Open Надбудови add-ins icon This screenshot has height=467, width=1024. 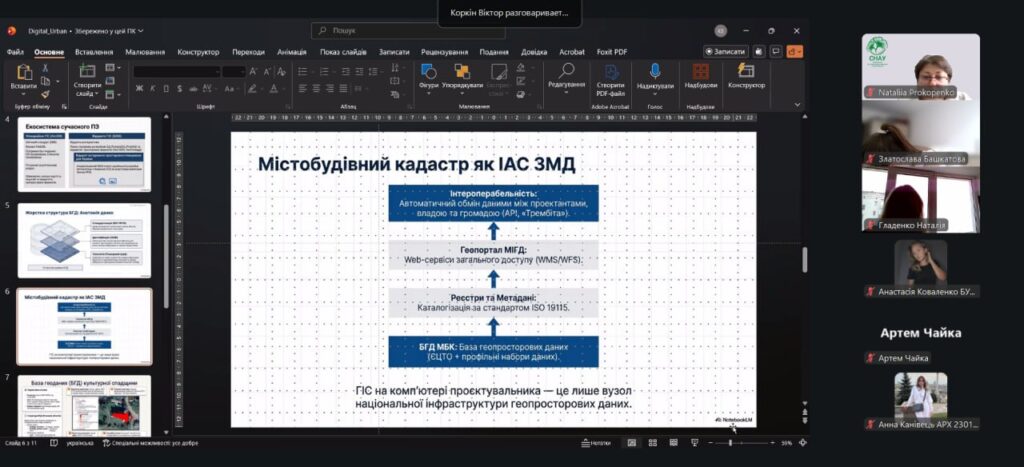click(701, 73)
